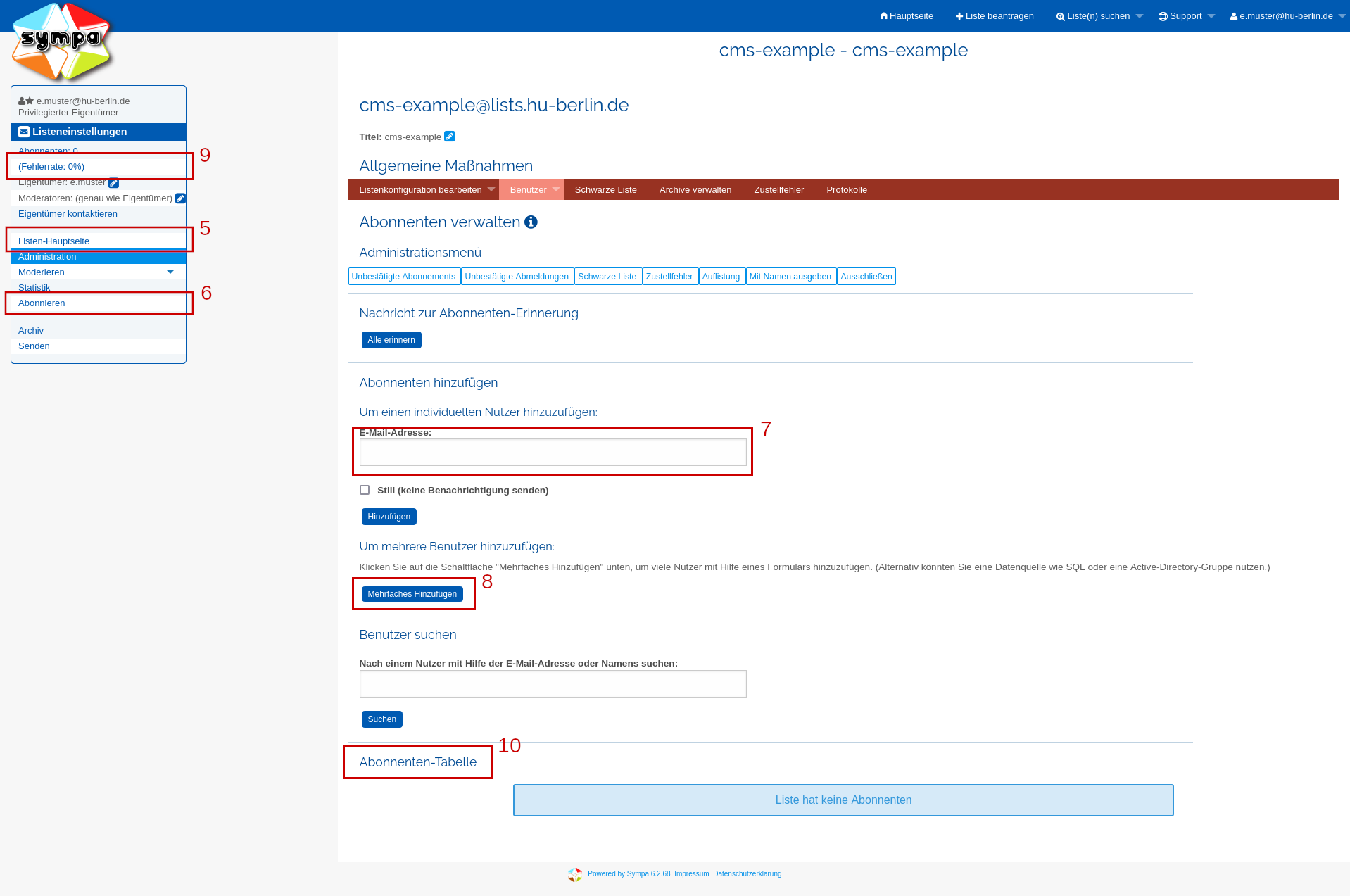Viewport: 1350px width, 896px height.
Task: Click the small Sympa icon in footer
Action: (575, 874)
